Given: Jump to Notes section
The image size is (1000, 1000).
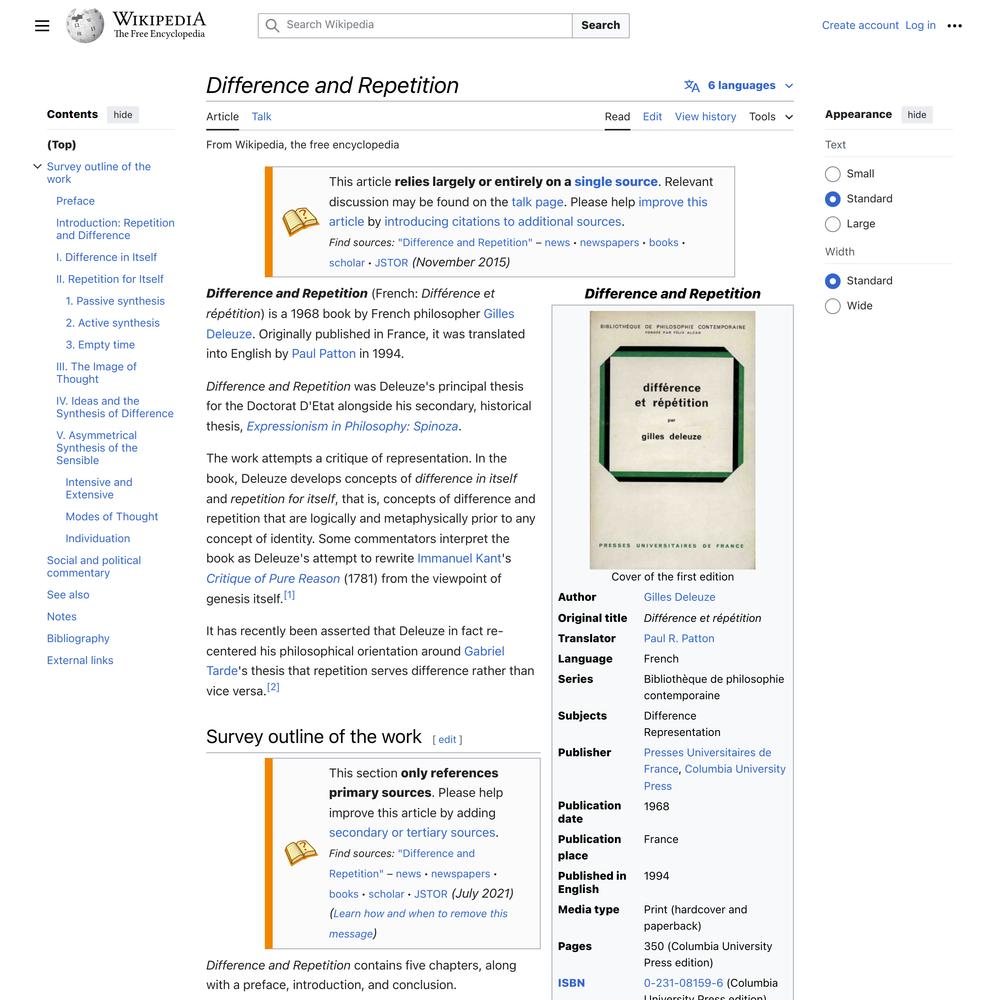Looking at the screenshot, I should coord(61,617).
